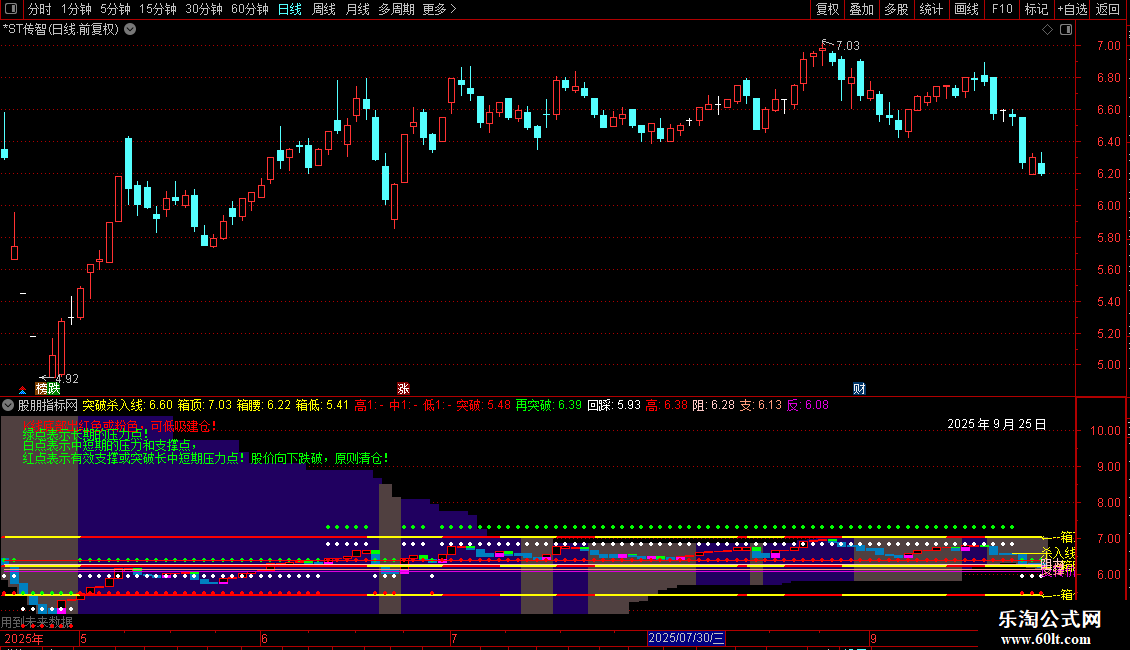This screenshot has width=1130, height=650.
Task: Click the 10.00 indicator axis label
Action: [1105, 431]
